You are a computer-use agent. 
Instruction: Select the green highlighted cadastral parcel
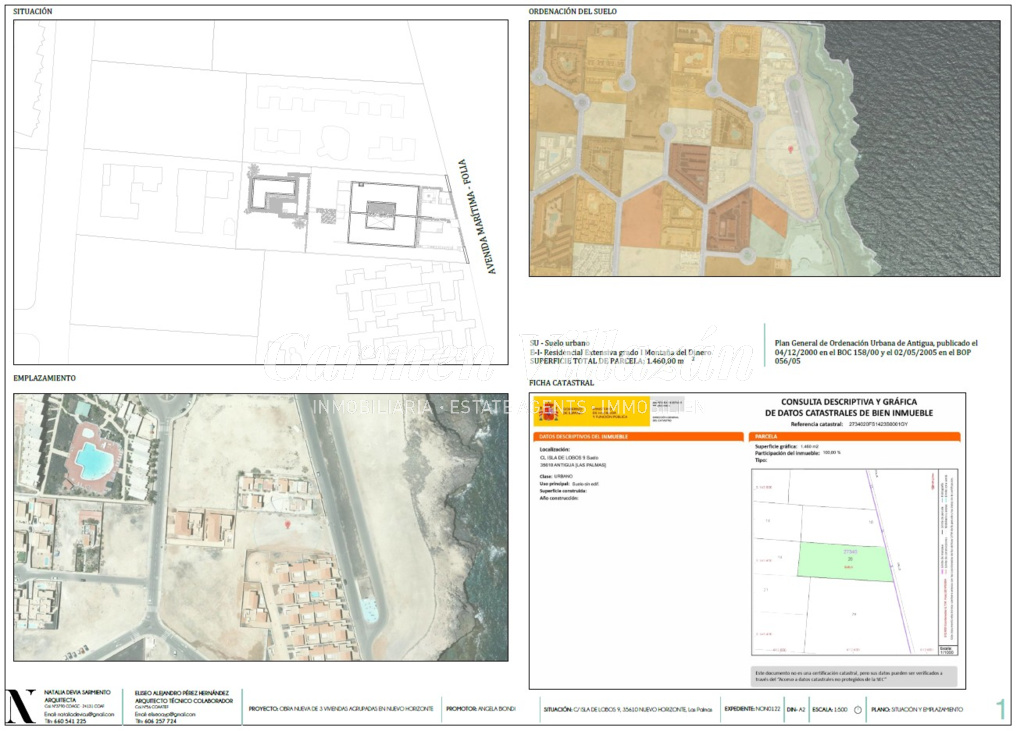[843, 563]
